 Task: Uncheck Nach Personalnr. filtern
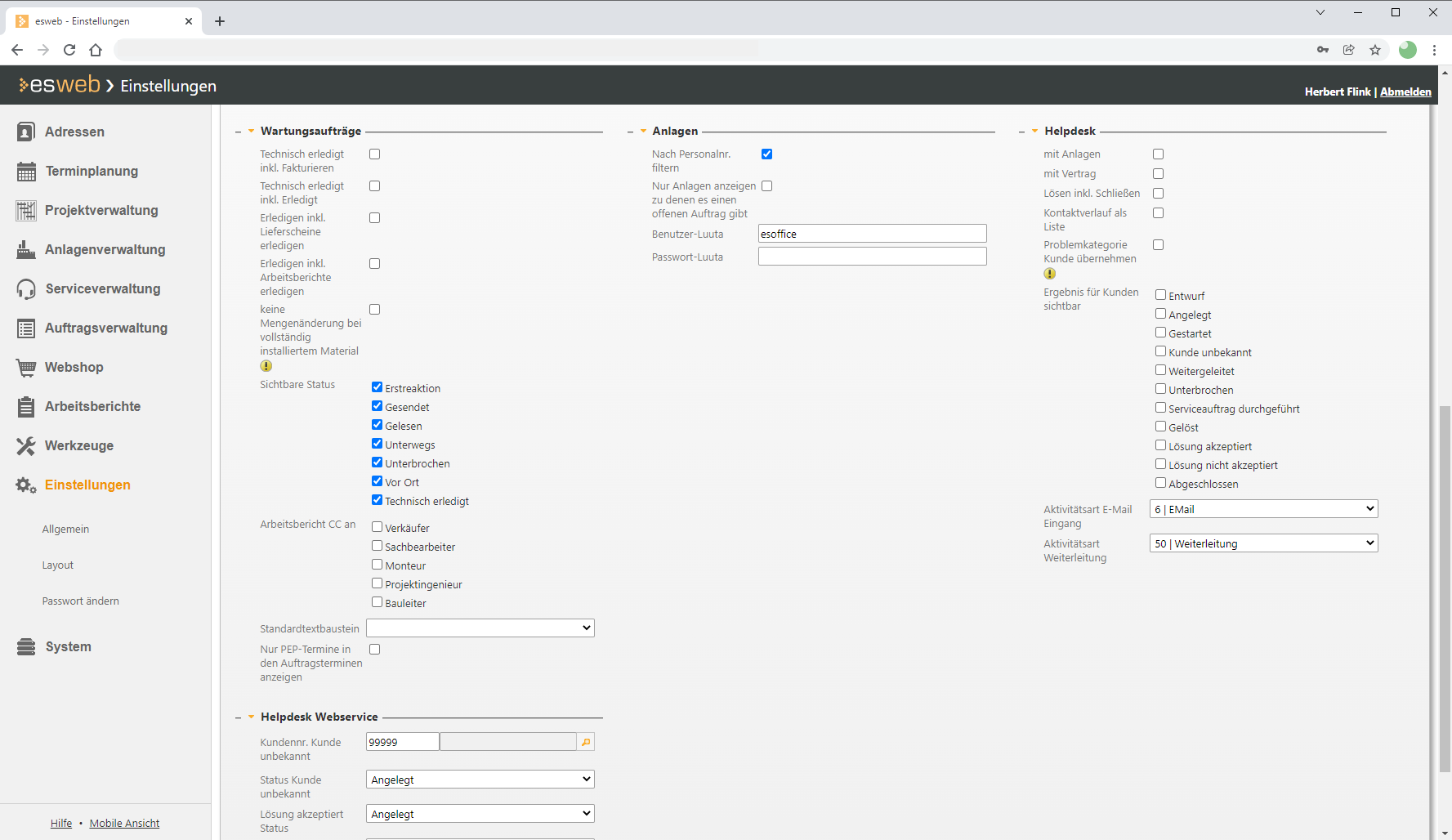coord(766,154)
